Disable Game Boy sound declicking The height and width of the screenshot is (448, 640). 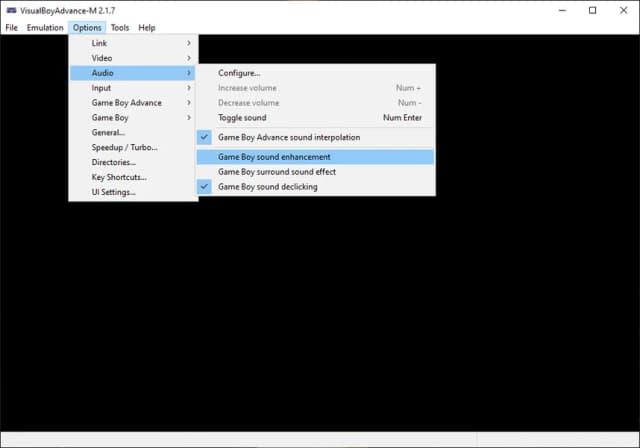pos(315,187)
